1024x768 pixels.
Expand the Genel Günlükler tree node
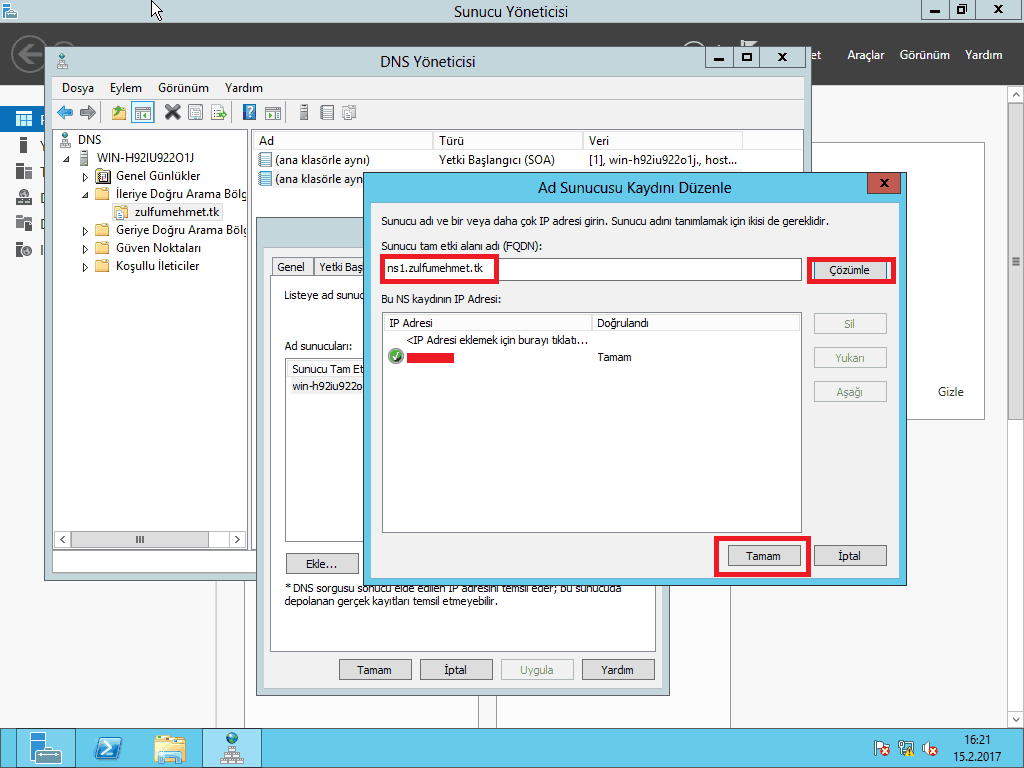point(85,177)
